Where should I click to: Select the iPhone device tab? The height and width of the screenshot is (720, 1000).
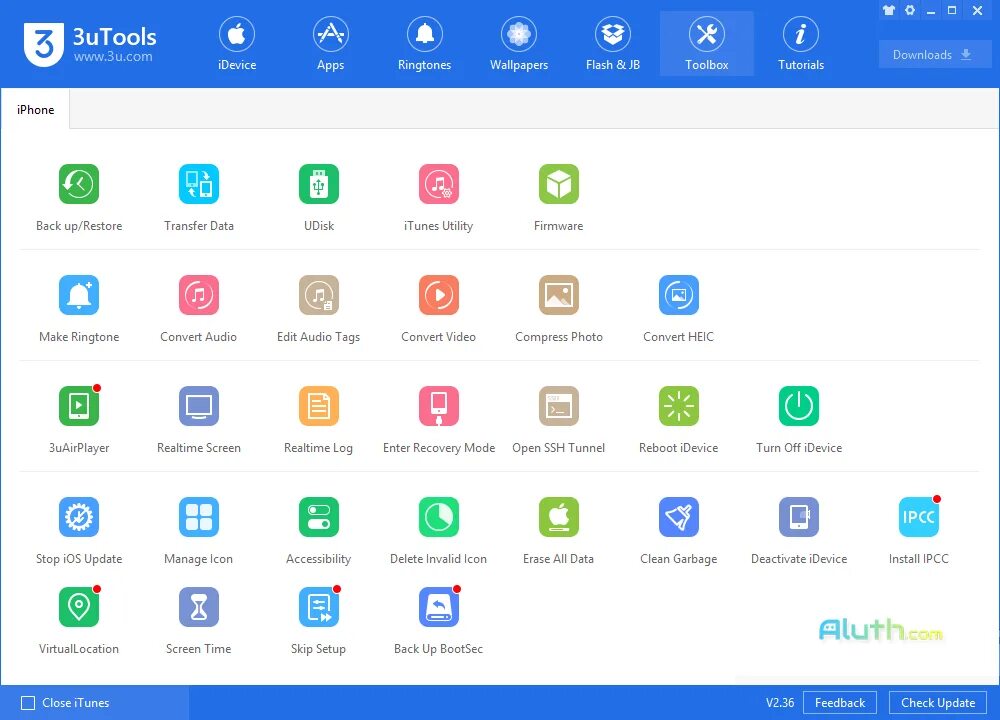[x=35, y=110]
